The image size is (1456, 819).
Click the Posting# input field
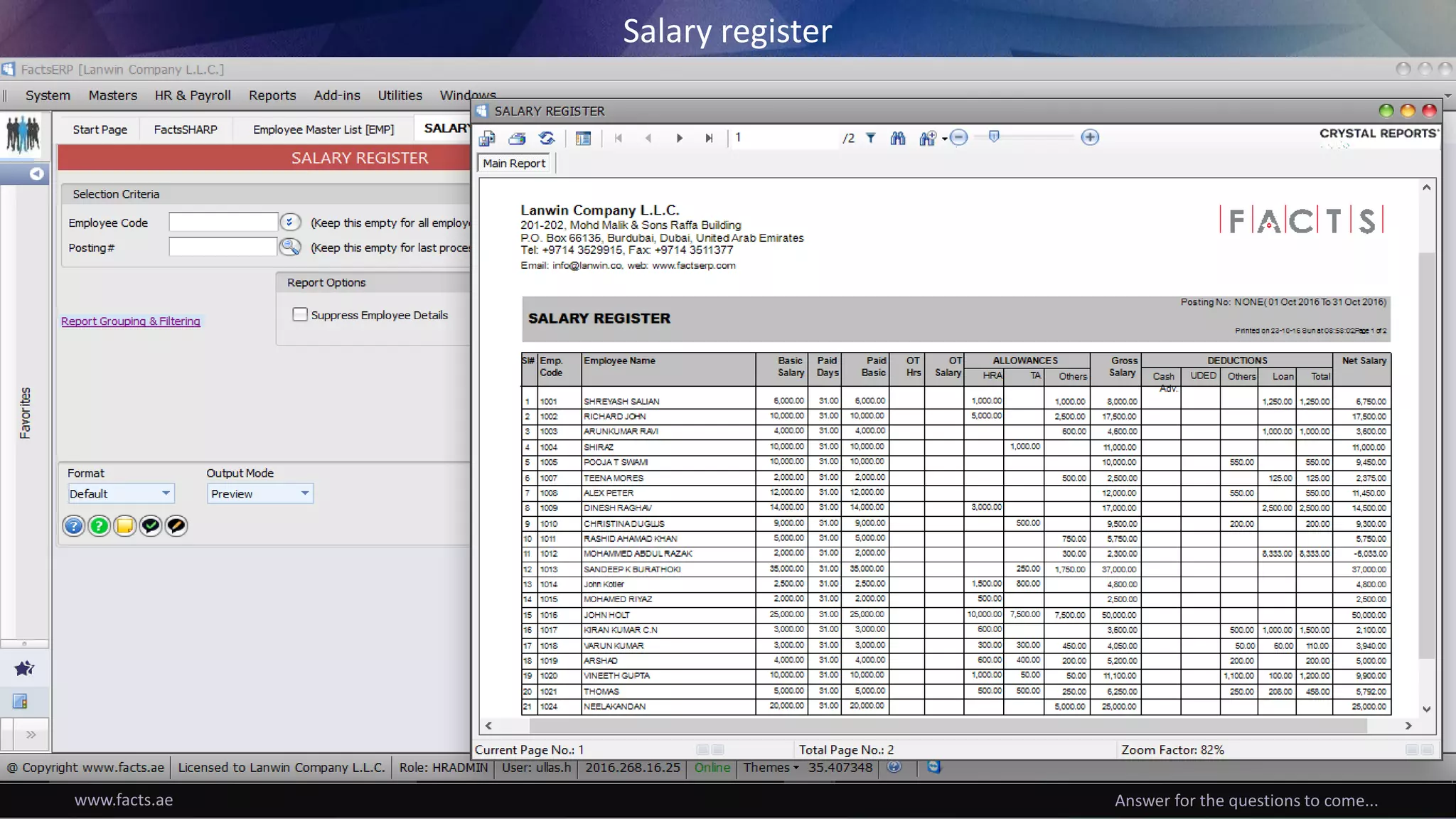coord(223,247)
